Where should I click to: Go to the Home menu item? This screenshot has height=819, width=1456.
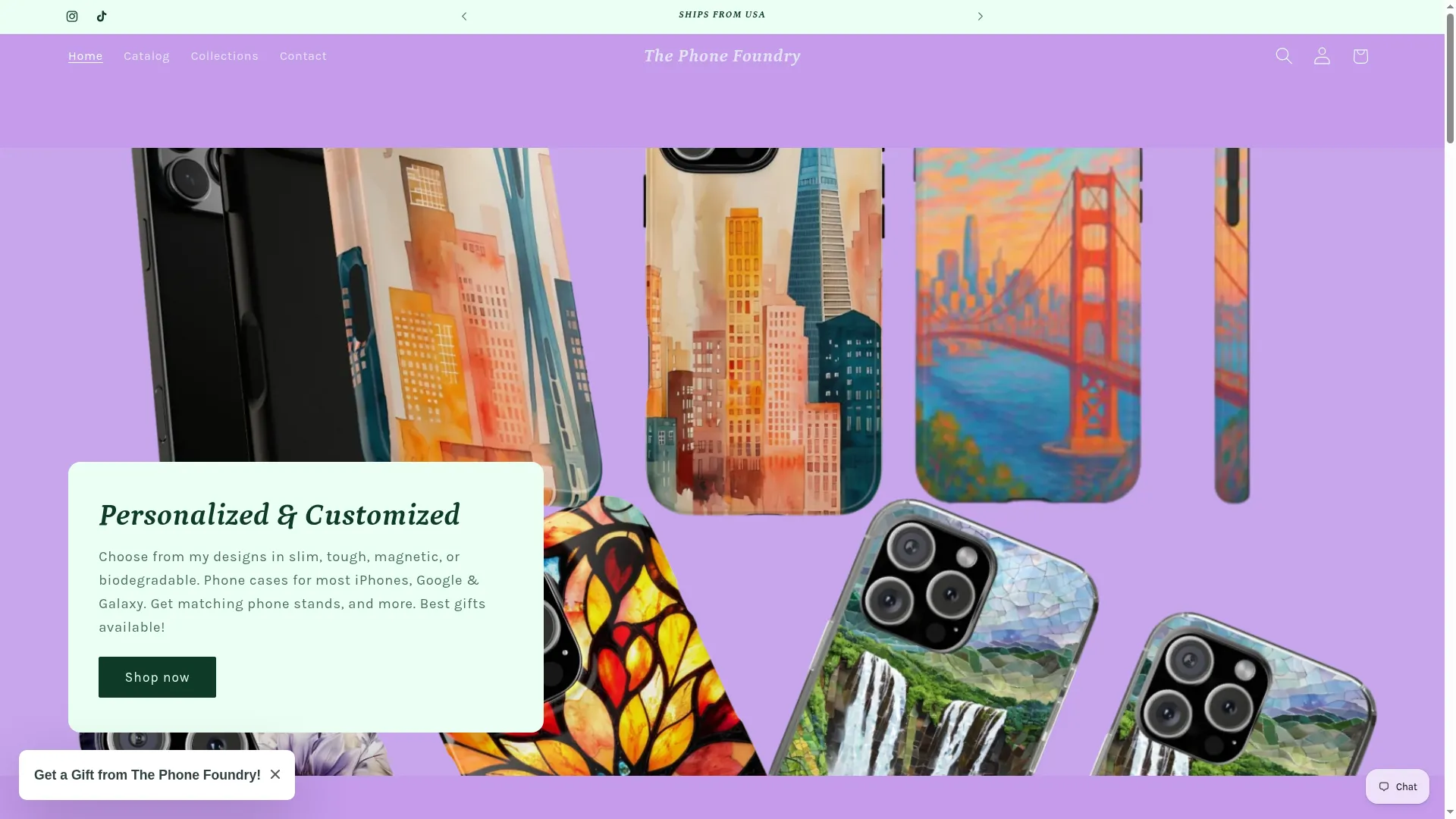pos(85,56)
